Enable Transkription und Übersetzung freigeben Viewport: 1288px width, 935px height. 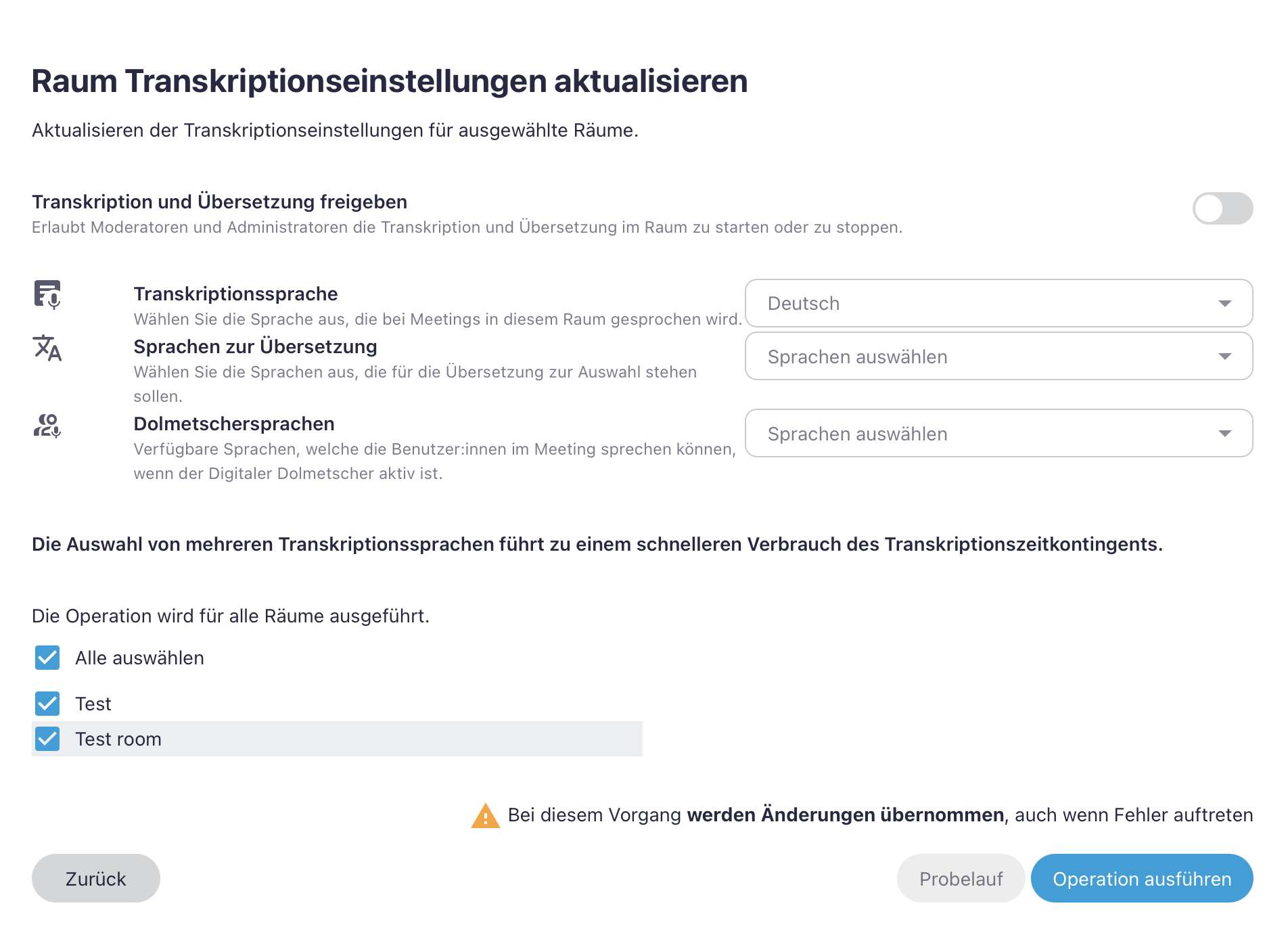[x=1222, y=210]
